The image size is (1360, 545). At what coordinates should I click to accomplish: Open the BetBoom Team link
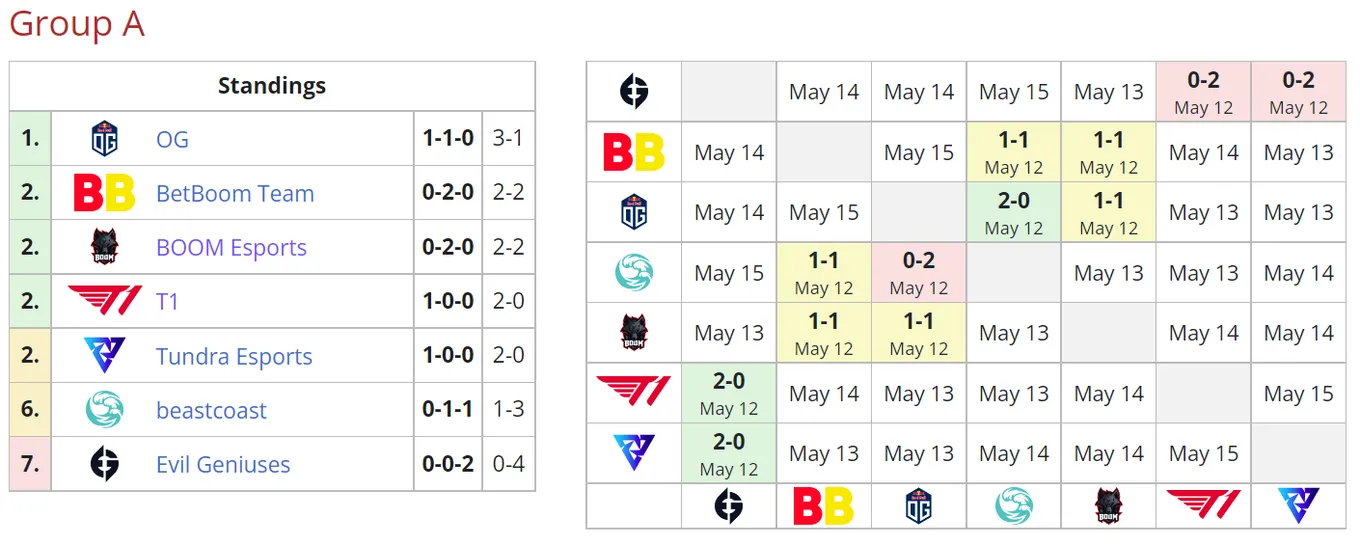(x=235, y=193)
